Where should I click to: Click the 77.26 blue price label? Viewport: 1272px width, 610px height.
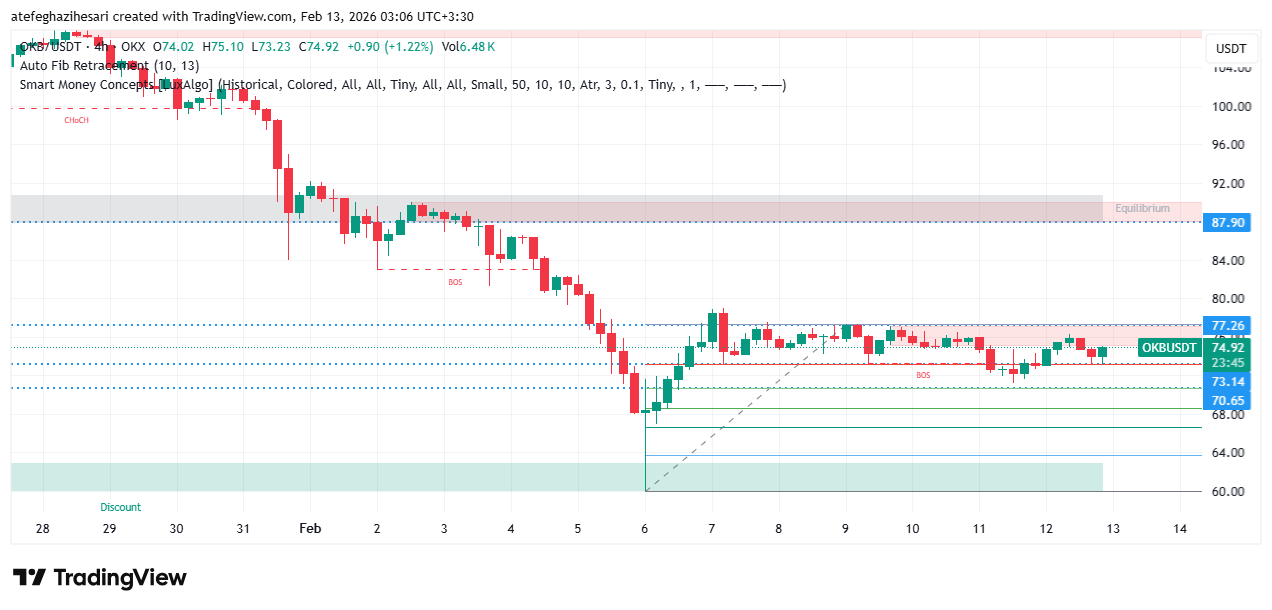coord(1227,326)
